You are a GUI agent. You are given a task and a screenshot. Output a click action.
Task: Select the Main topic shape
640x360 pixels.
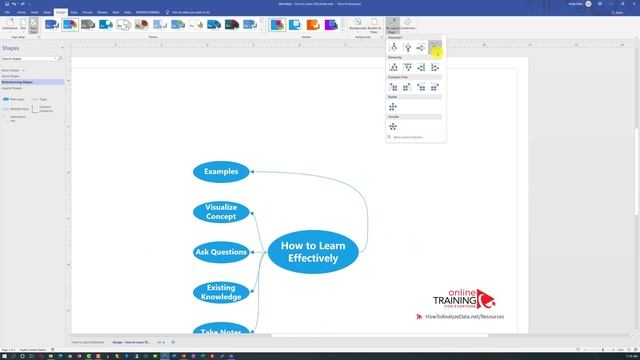[13, 99]
